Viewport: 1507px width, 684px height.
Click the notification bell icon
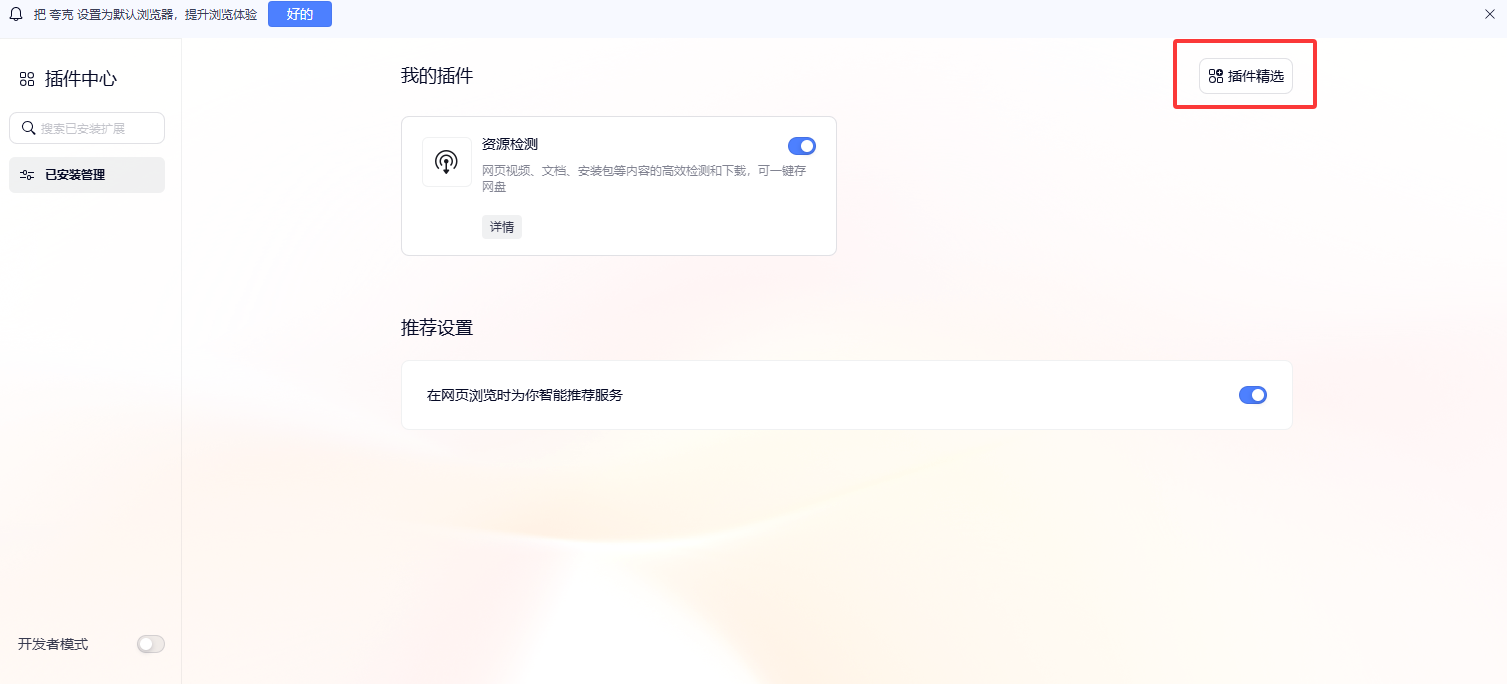pos(15,15)
